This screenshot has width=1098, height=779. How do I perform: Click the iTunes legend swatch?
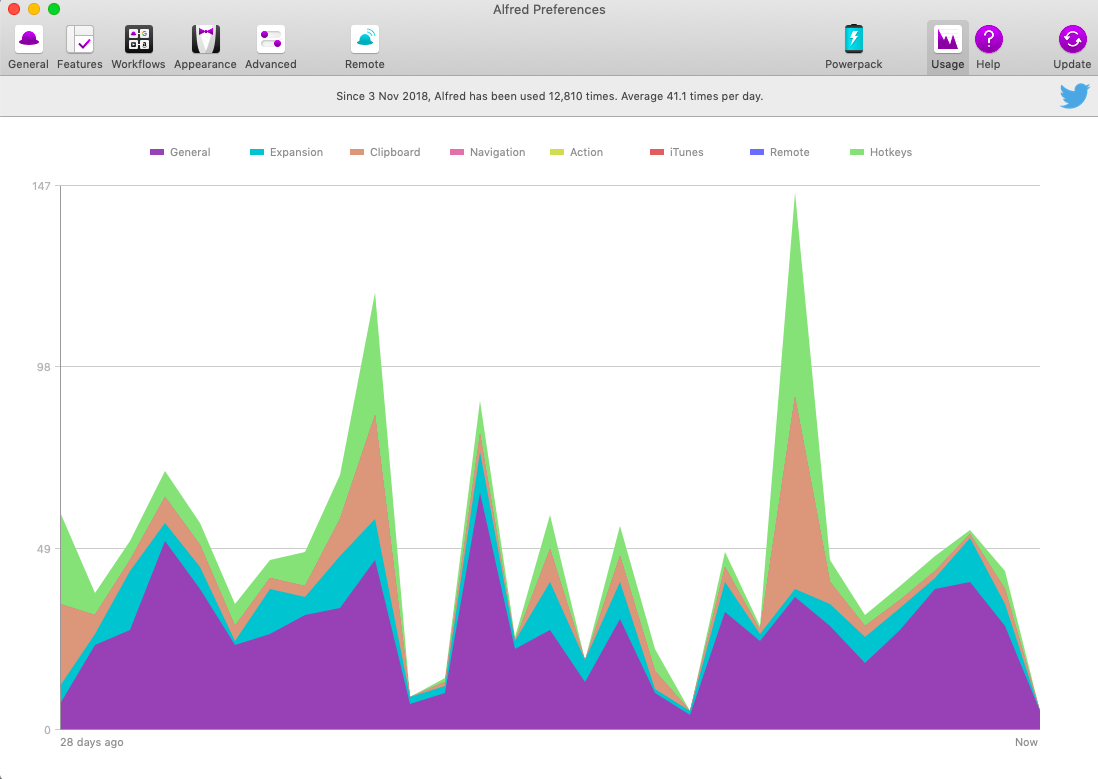(657, 152)
